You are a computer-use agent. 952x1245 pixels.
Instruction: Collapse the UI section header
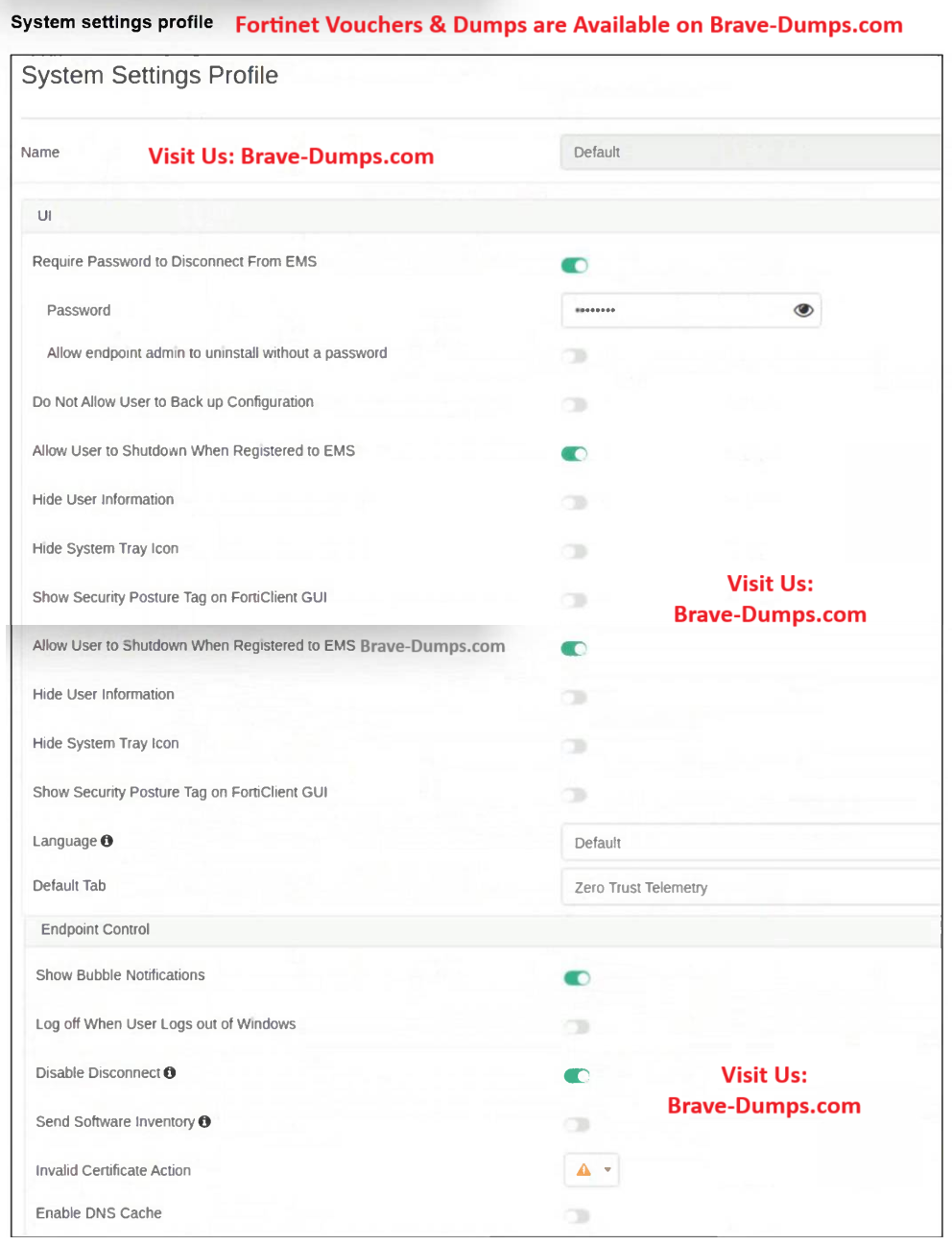tap(44, 216)
